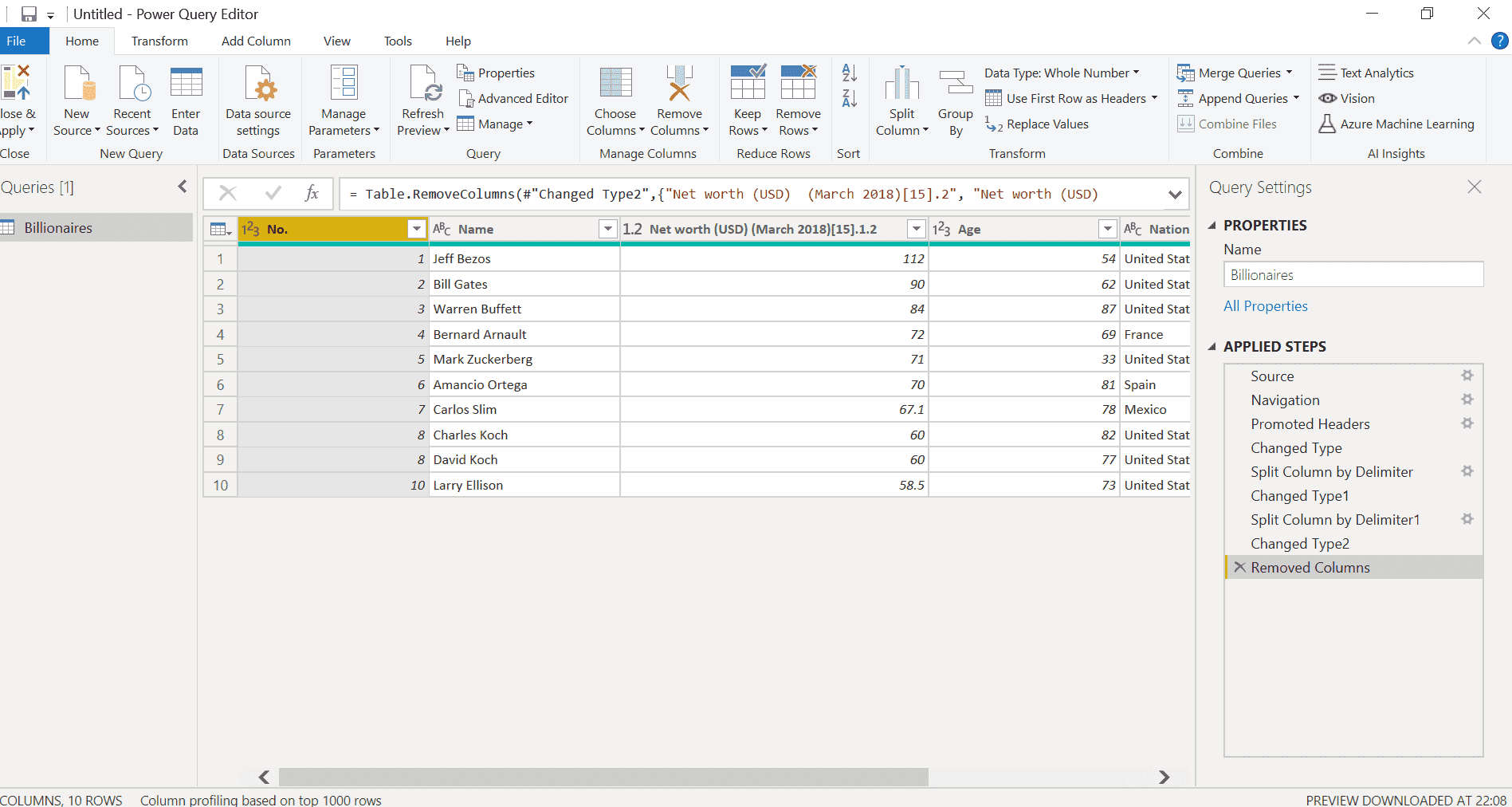This screenshot has width=1512, height=807.
Task: Click the New Source icon
Action: click(x=79, y=84)
